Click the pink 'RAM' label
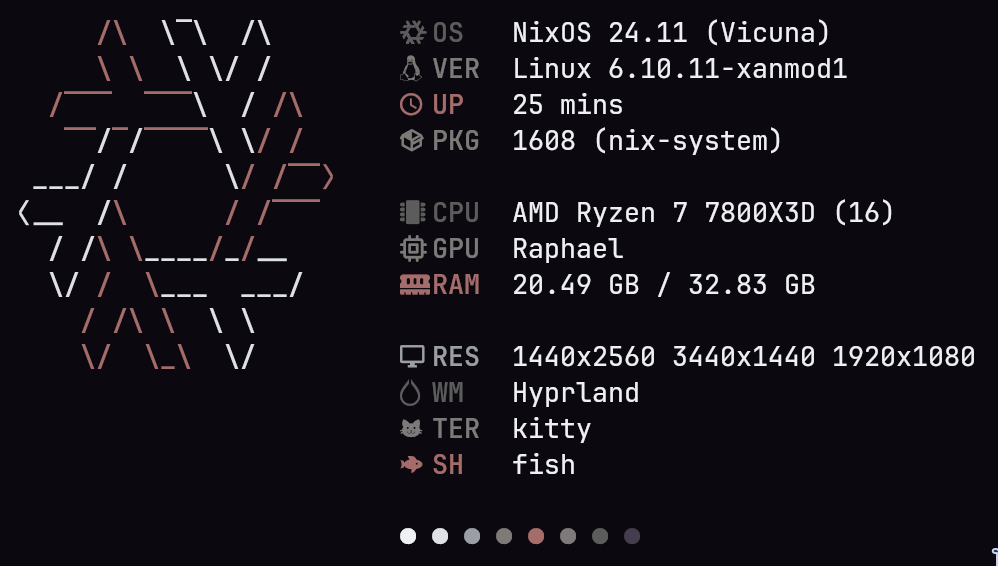998x566 pixels. (456, 285)
